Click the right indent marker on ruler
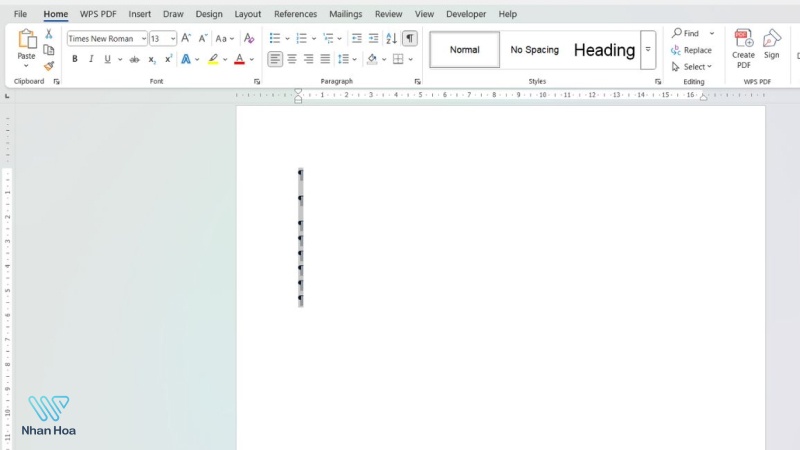This screenshot has height=450, width=800. [x=704, y=96]
